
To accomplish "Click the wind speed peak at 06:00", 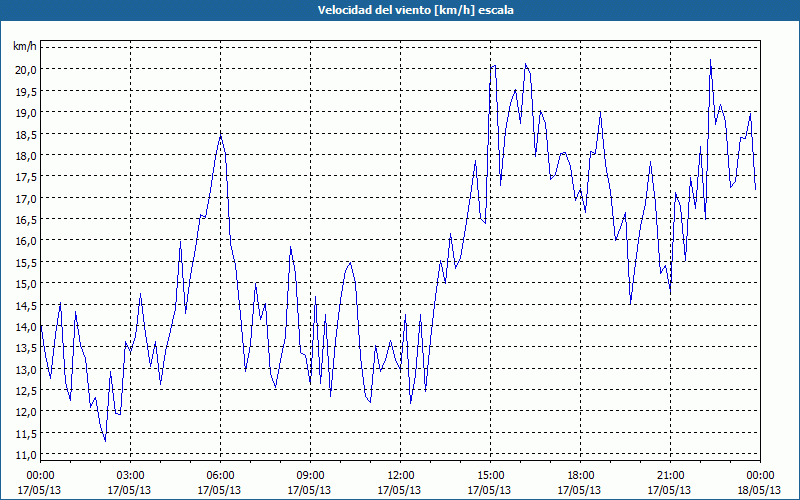I will 220,135.
